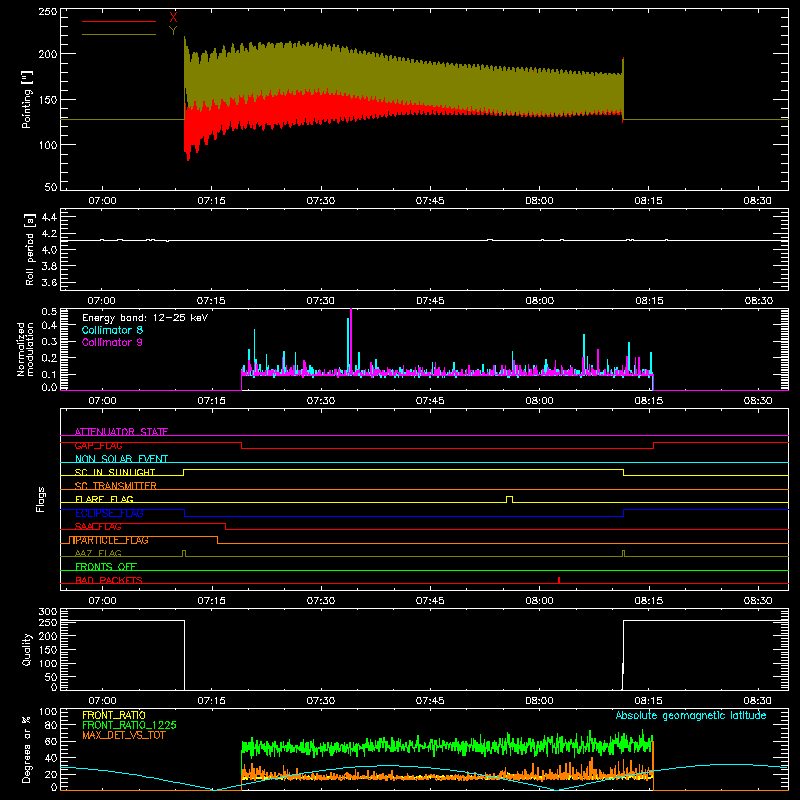Click the 300 tick on Quality axis

coord(48,612)
